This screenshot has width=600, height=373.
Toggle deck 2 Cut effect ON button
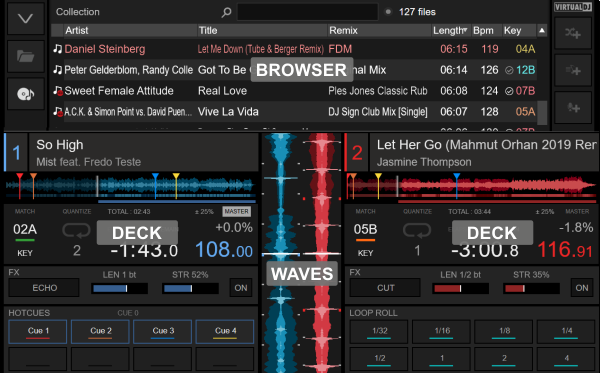[x=582, y=288]
